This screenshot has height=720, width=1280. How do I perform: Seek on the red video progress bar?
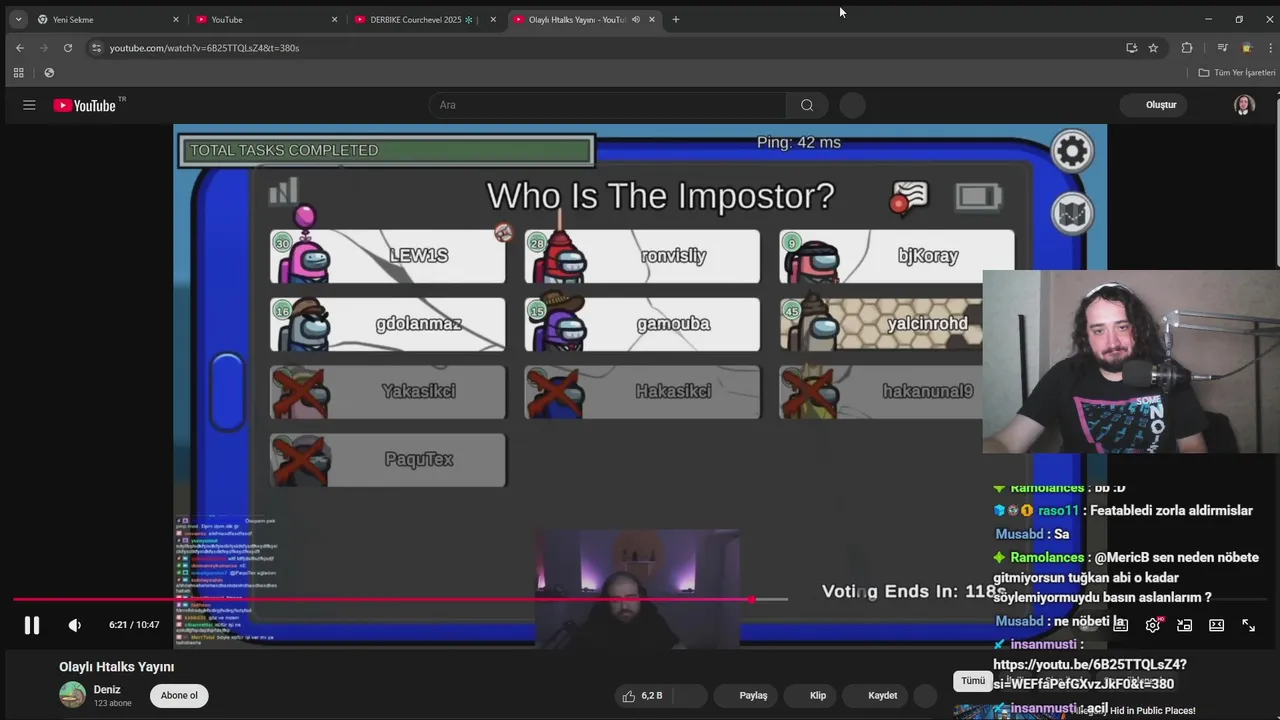pos(400,599)
